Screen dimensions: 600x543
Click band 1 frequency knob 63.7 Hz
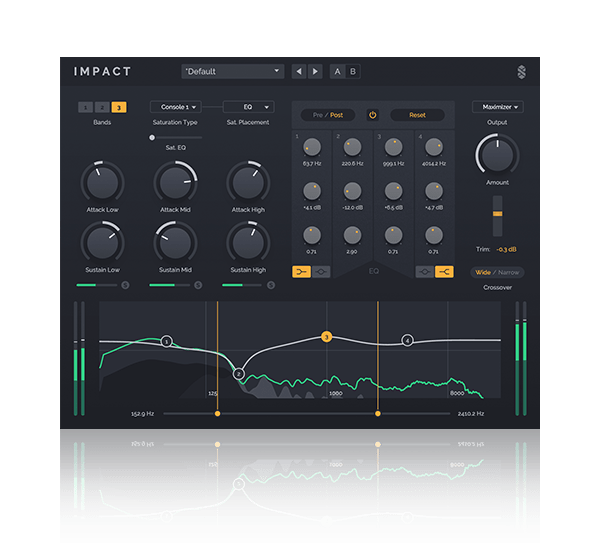coord(312,147)
